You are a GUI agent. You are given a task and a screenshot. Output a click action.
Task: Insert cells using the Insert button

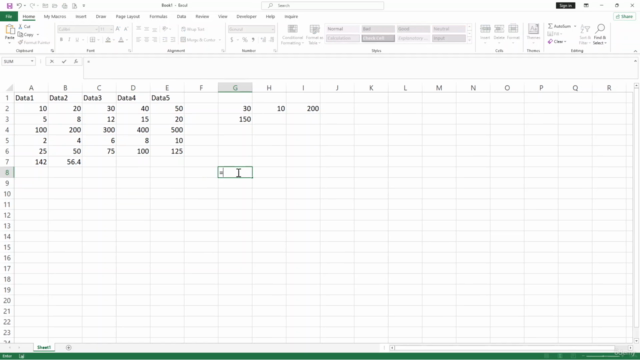(485, 33)
